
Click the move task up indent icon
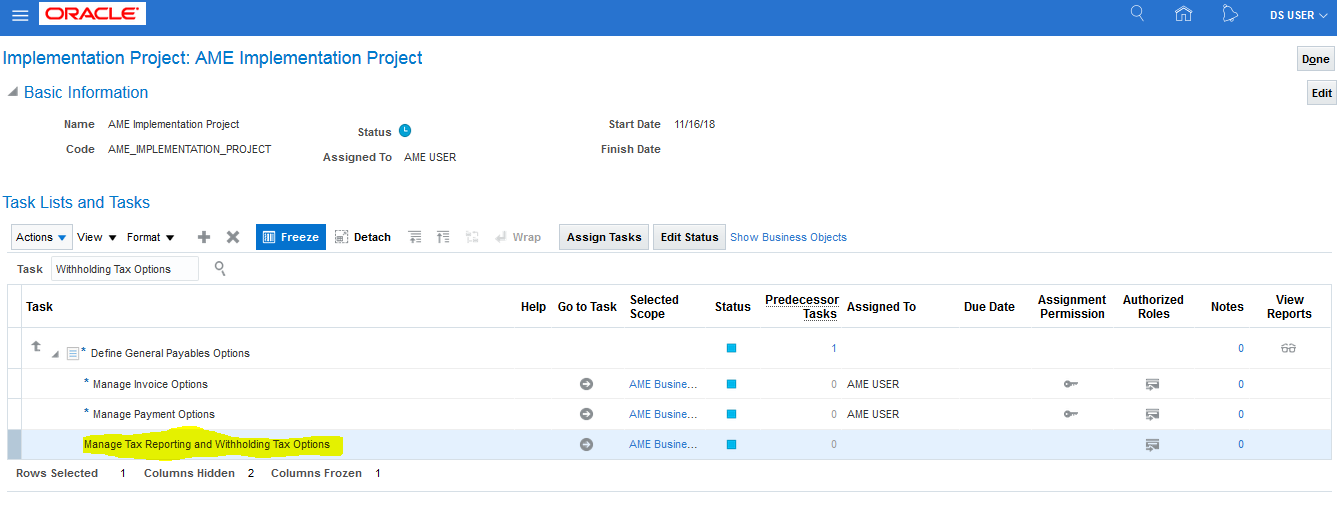pyautogui.click(x=444, y=237)
